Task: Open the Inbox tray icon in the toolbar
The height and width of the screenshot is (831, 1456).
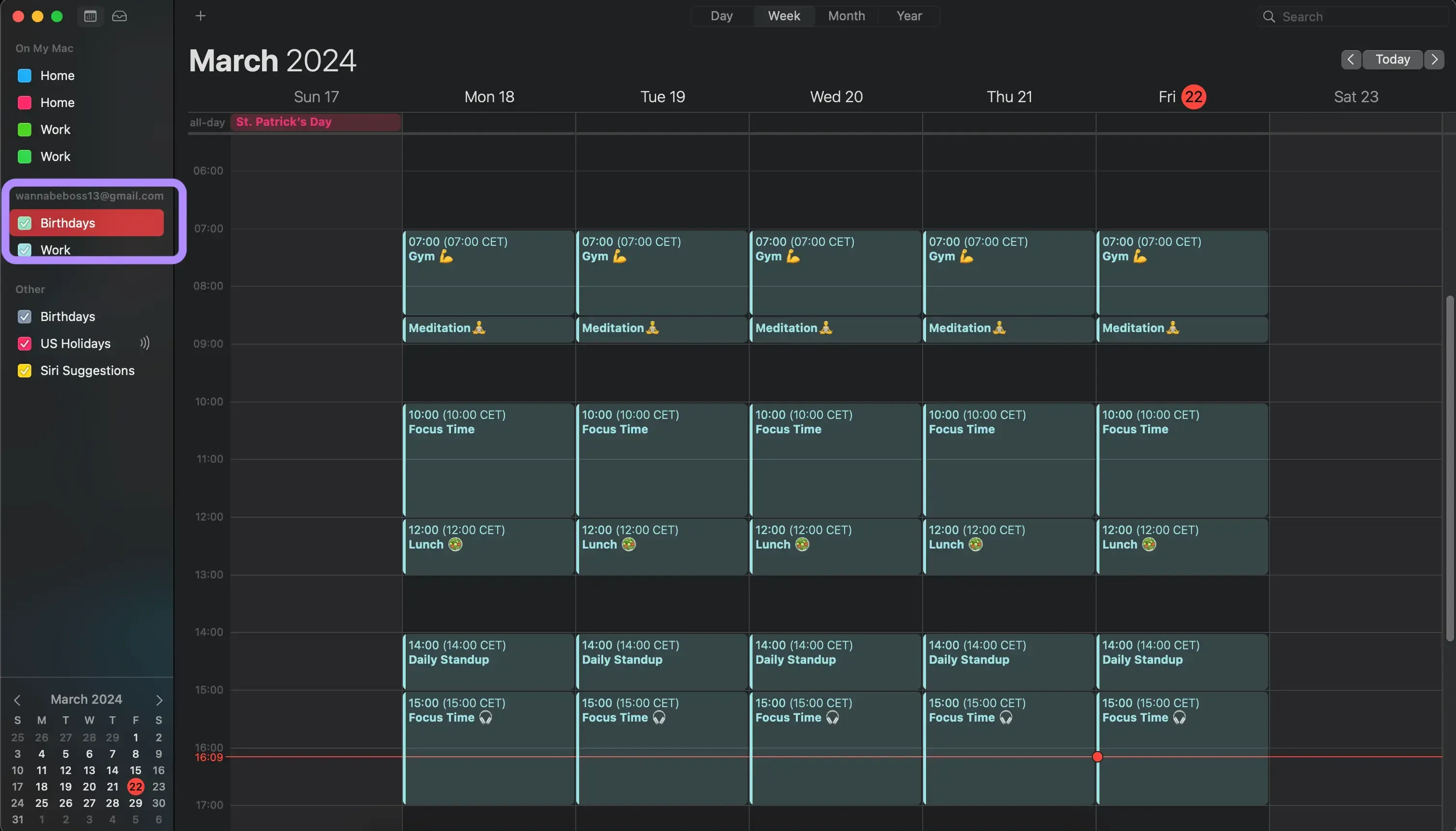Action: [119, 16]
